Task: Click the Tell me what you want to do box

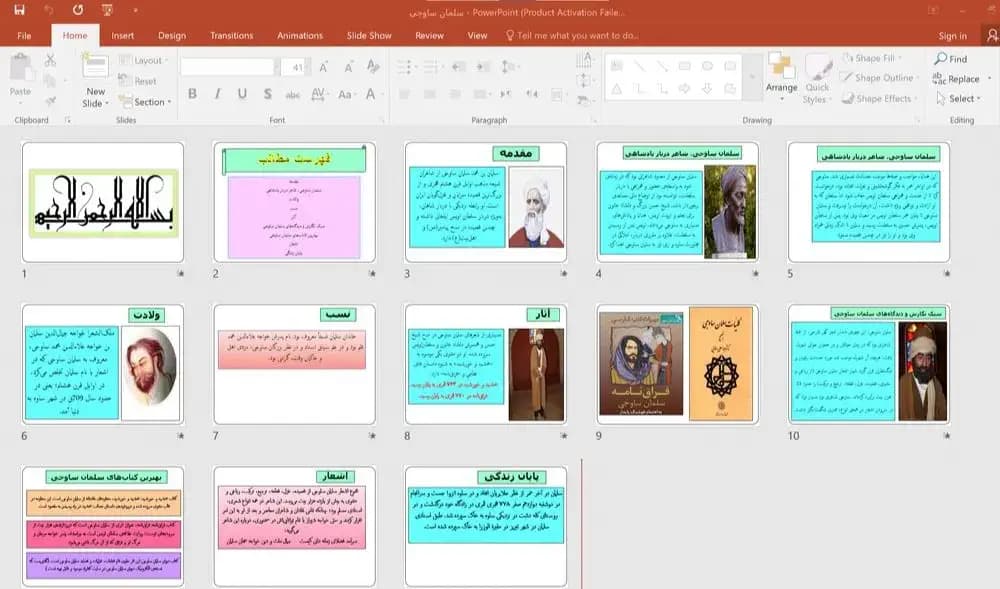Action: [572, 36]
